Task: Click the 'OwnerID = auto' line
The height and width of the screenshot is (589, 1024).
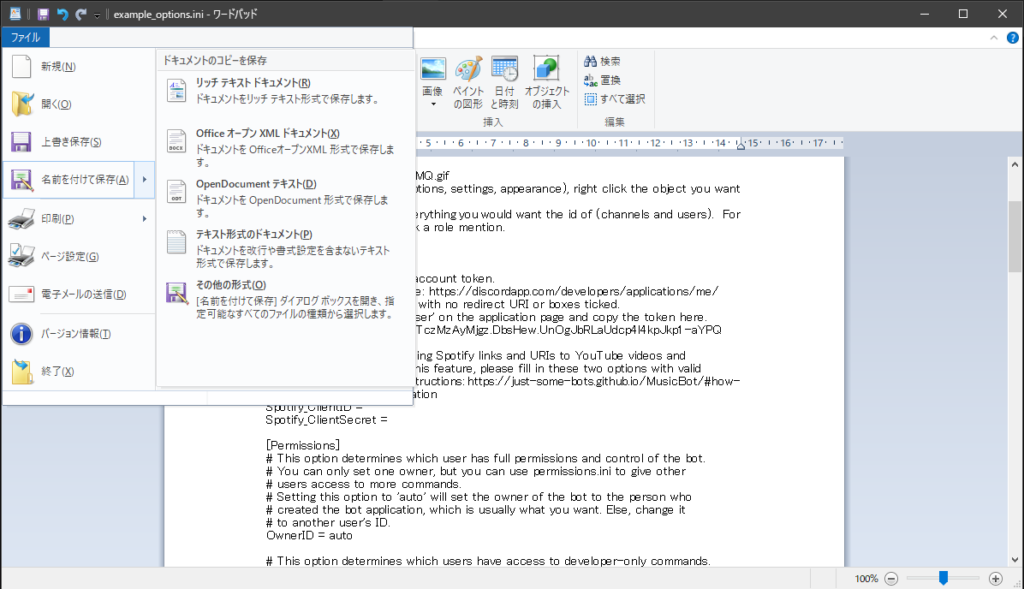Action: [310, 535]
